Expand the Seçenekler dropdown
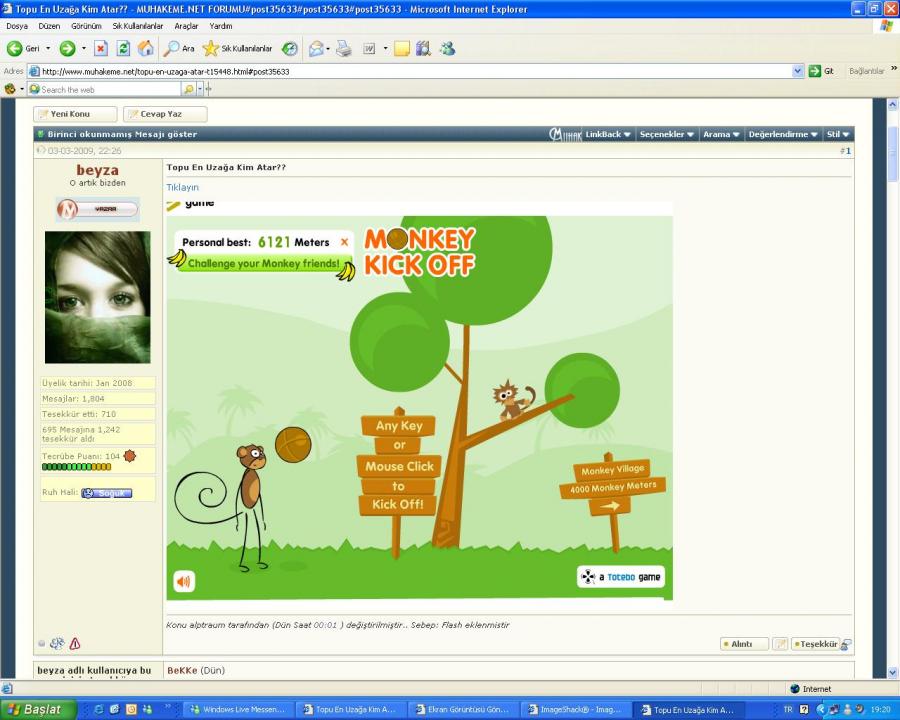The image size is (900, 720). click(x=667, y=134)
